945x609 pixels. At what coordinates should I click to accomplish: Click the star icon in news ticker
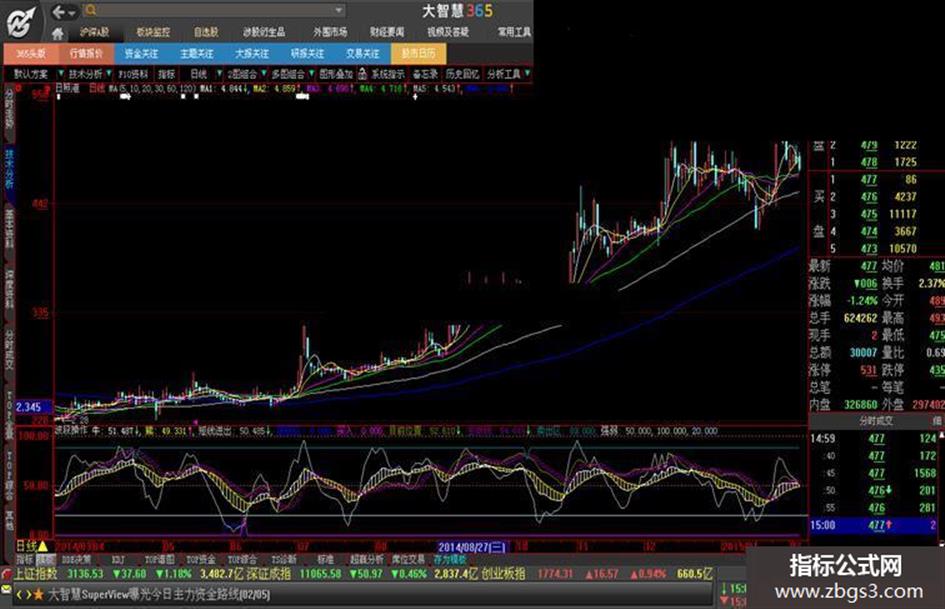[39, 595]
